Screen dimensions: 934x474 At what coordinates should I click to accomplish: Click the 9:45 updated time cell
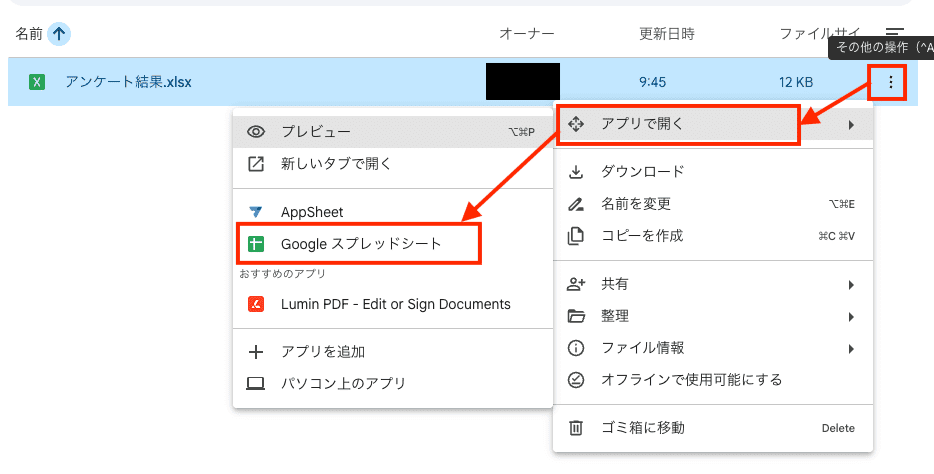tap(652, 82)
